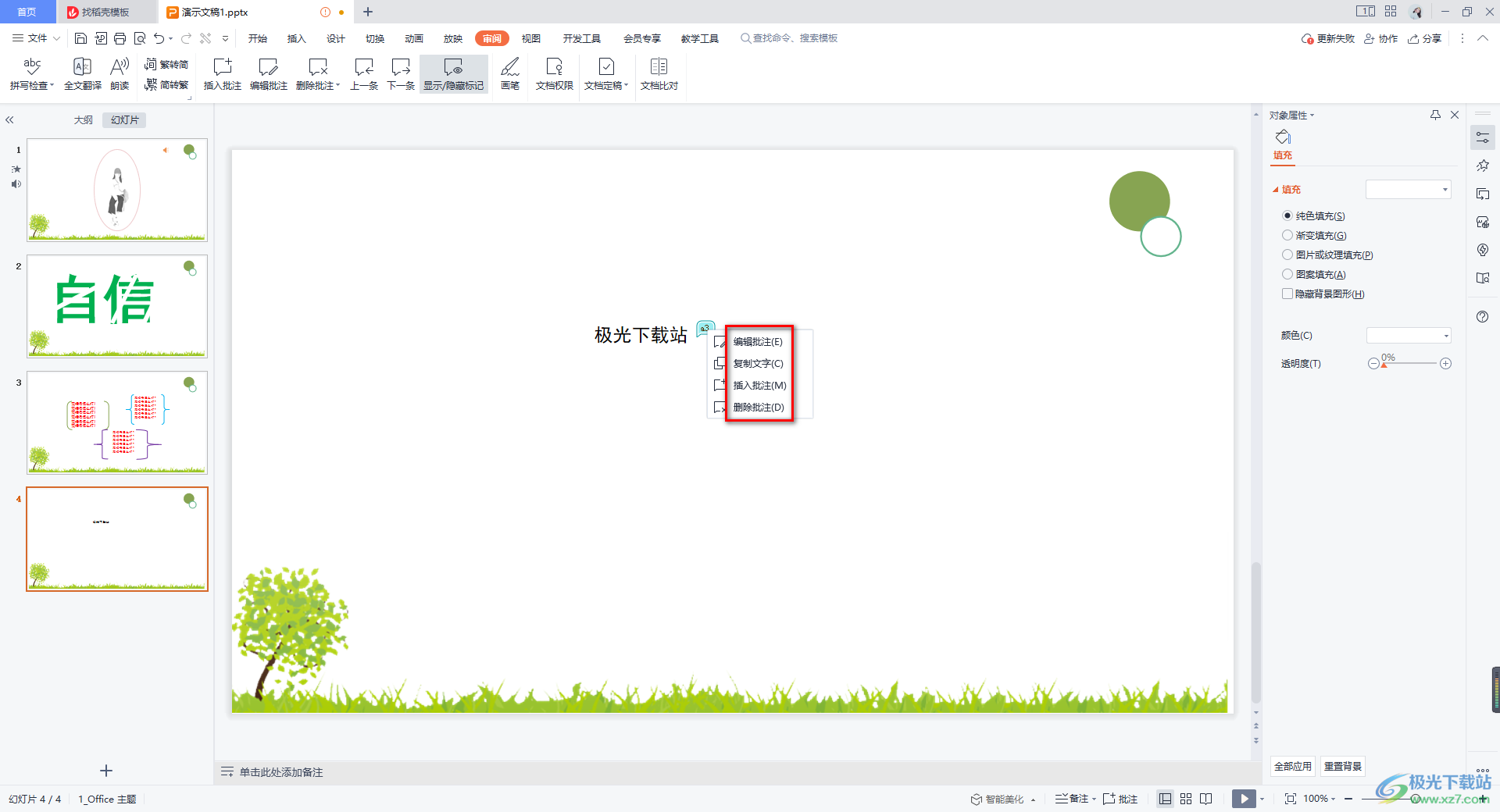Choose Delete Comment in context menu

759,407
